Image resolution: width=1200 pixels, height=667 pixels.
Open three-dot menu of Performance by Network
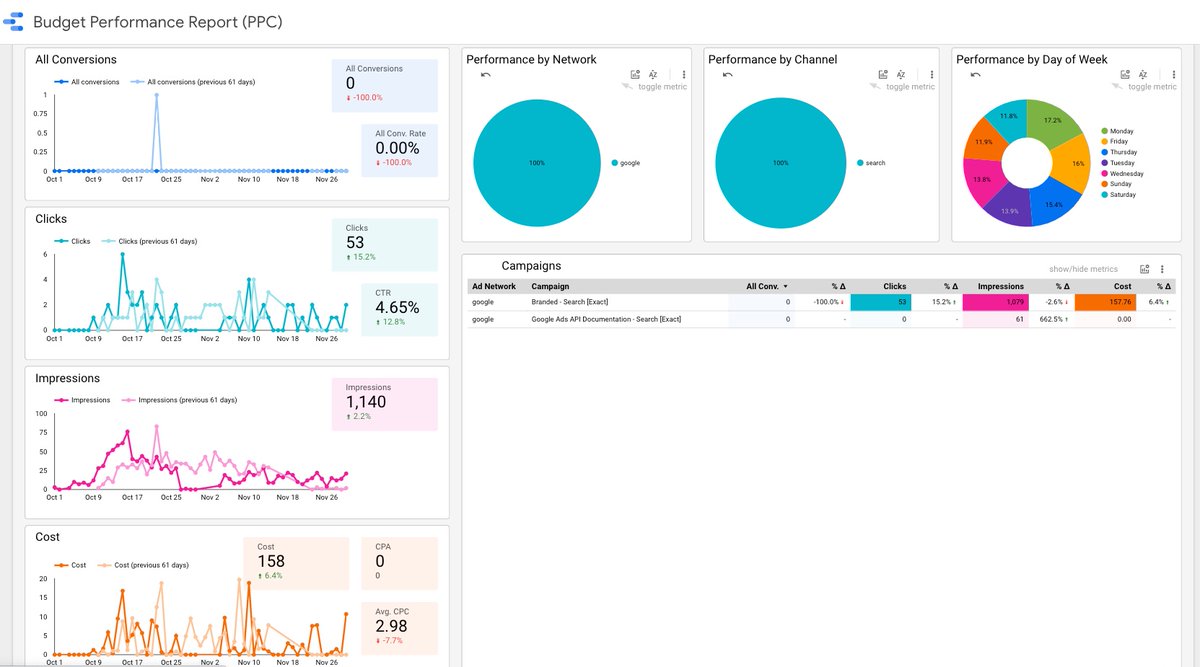click(684, 74)
